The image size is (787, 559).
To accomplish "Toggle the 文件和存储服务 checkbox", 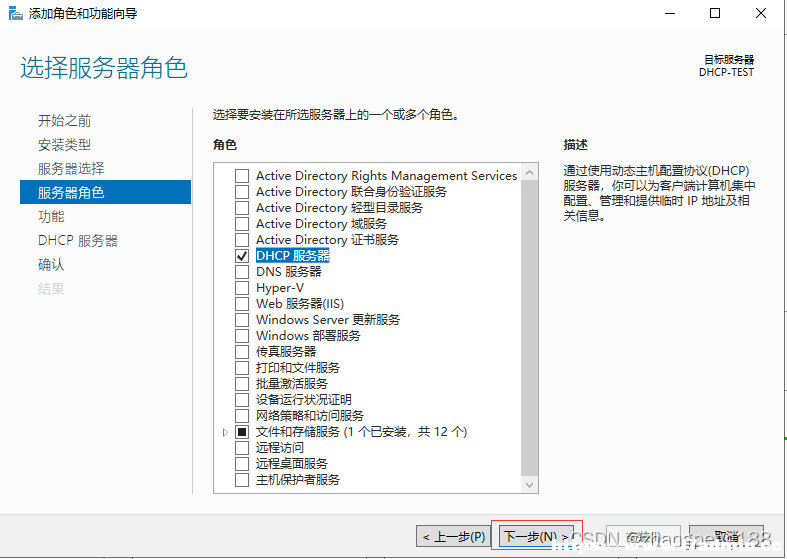I will [242, 432].
